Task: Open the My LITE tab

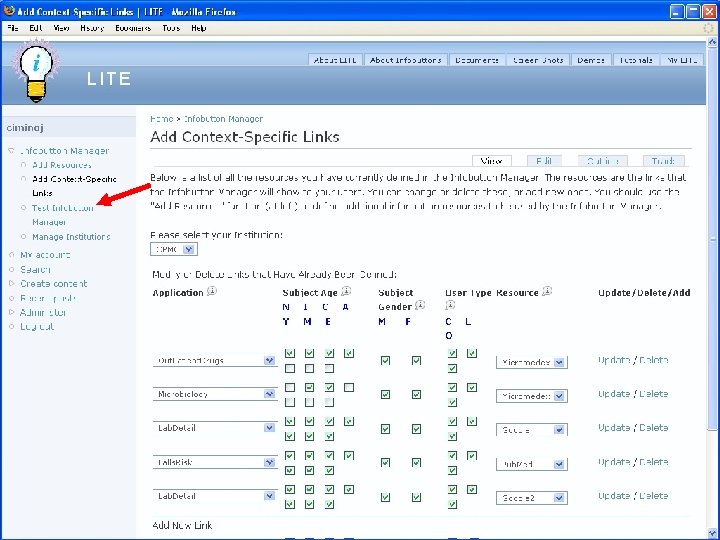Action: point(682,60)
